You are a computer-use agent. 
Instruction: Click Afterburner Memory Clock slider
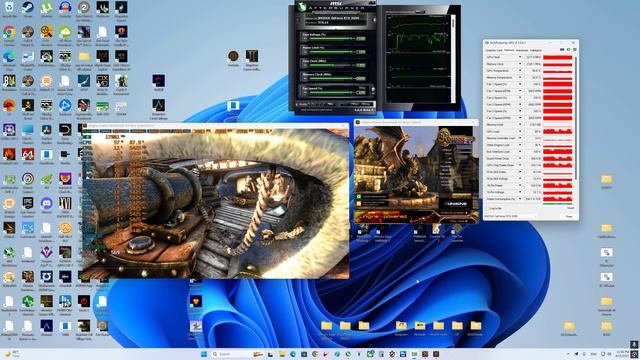click(331, 79)
